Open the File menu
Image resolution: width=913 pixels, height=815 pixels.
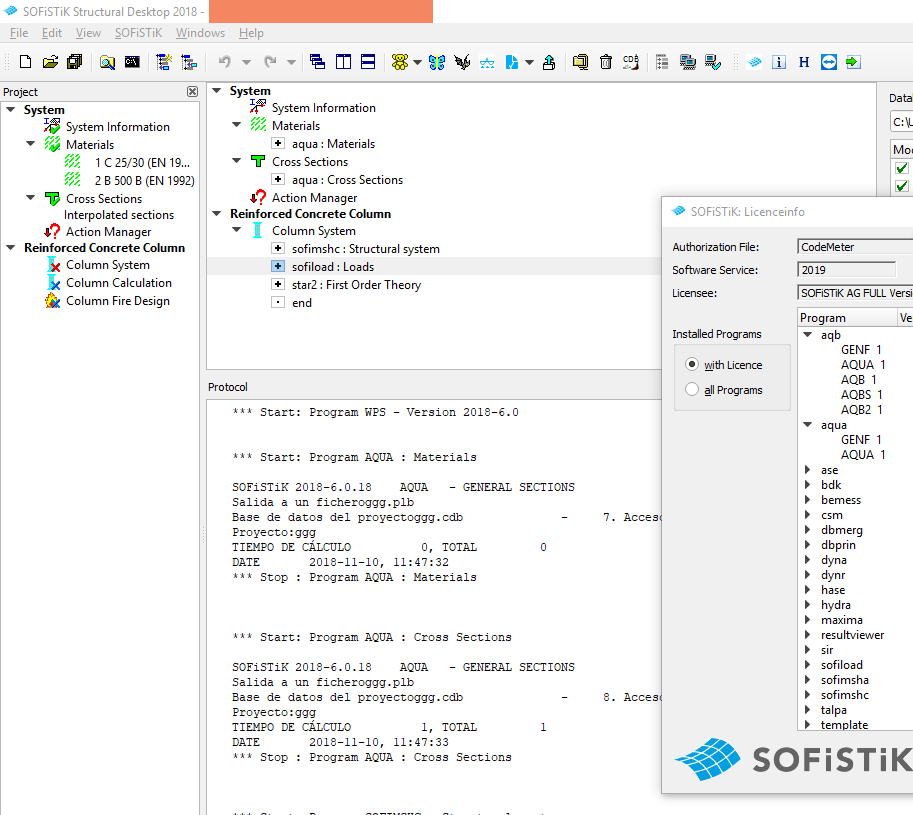pyautogui.click(x=19, y=33)
